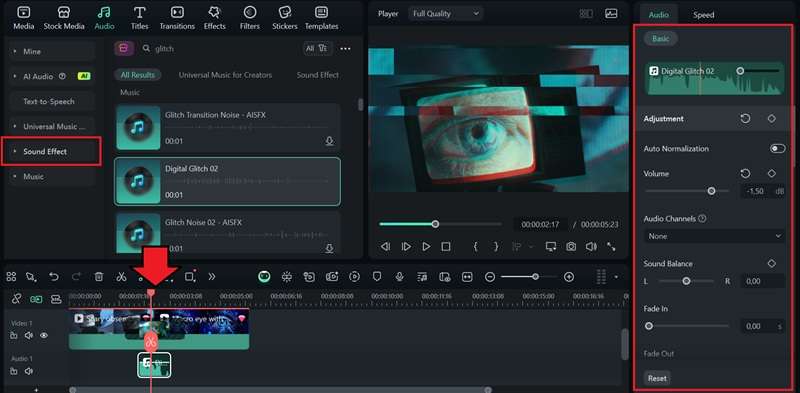Delete the selected clip with trash icon
800x393 pixels.
[x=99, y=277]
